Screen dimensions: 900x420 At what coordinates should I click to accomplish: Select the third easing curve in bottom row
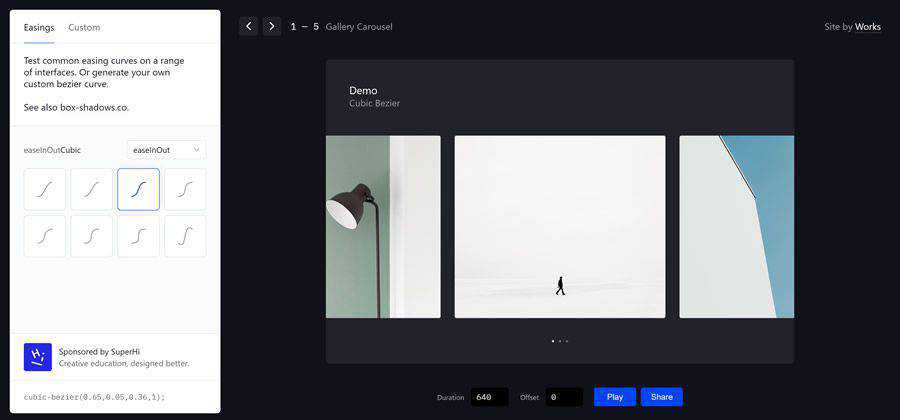coord(138,236)
